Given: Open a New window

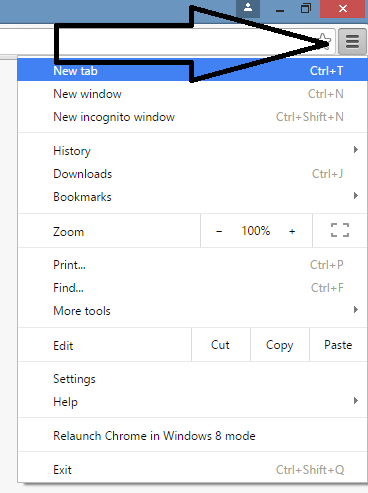Looking at the screenshot, I should pyautogui.click(x=192, y=94).
